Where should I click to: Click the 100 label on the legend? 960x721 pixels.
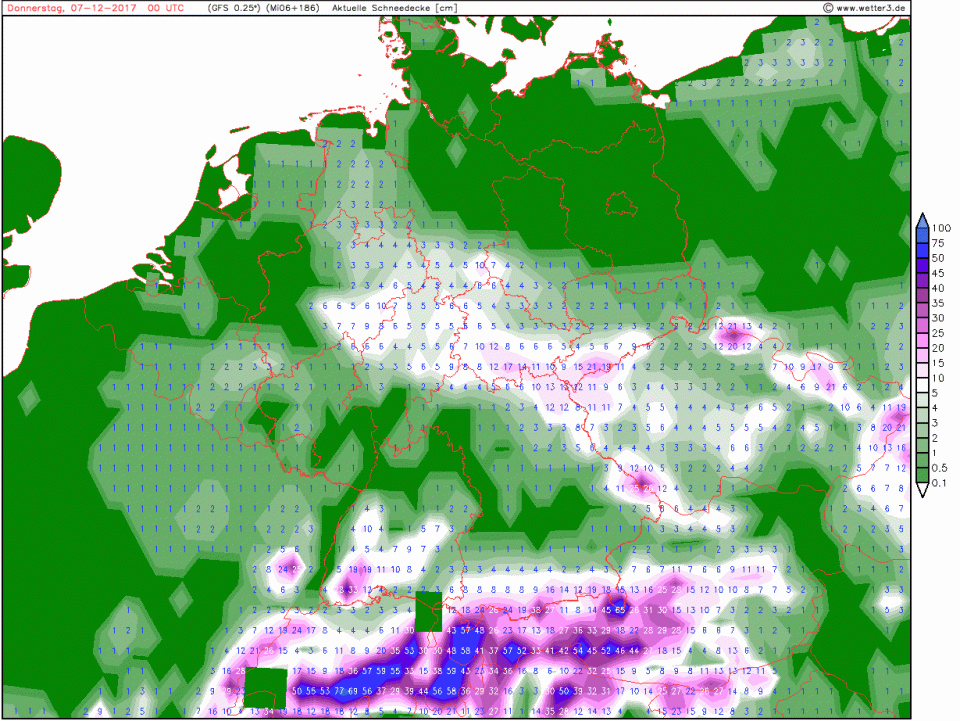940,228
